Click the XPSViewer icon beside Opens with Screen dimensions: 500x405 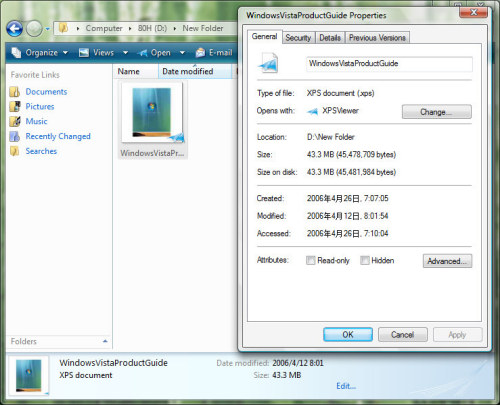312,111
